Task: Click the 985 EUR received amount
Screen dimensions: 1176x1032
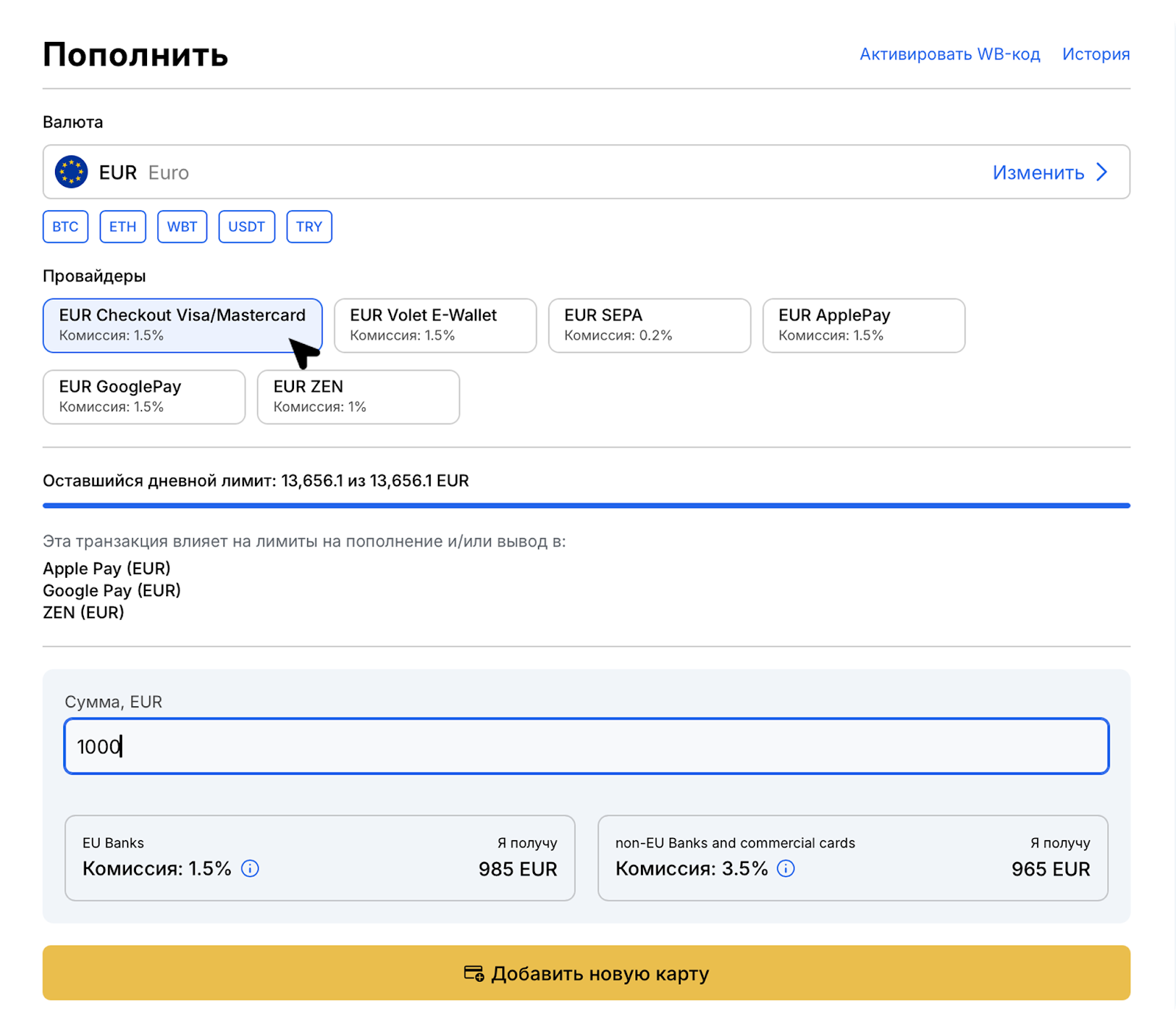Action: tap(517, 869)
